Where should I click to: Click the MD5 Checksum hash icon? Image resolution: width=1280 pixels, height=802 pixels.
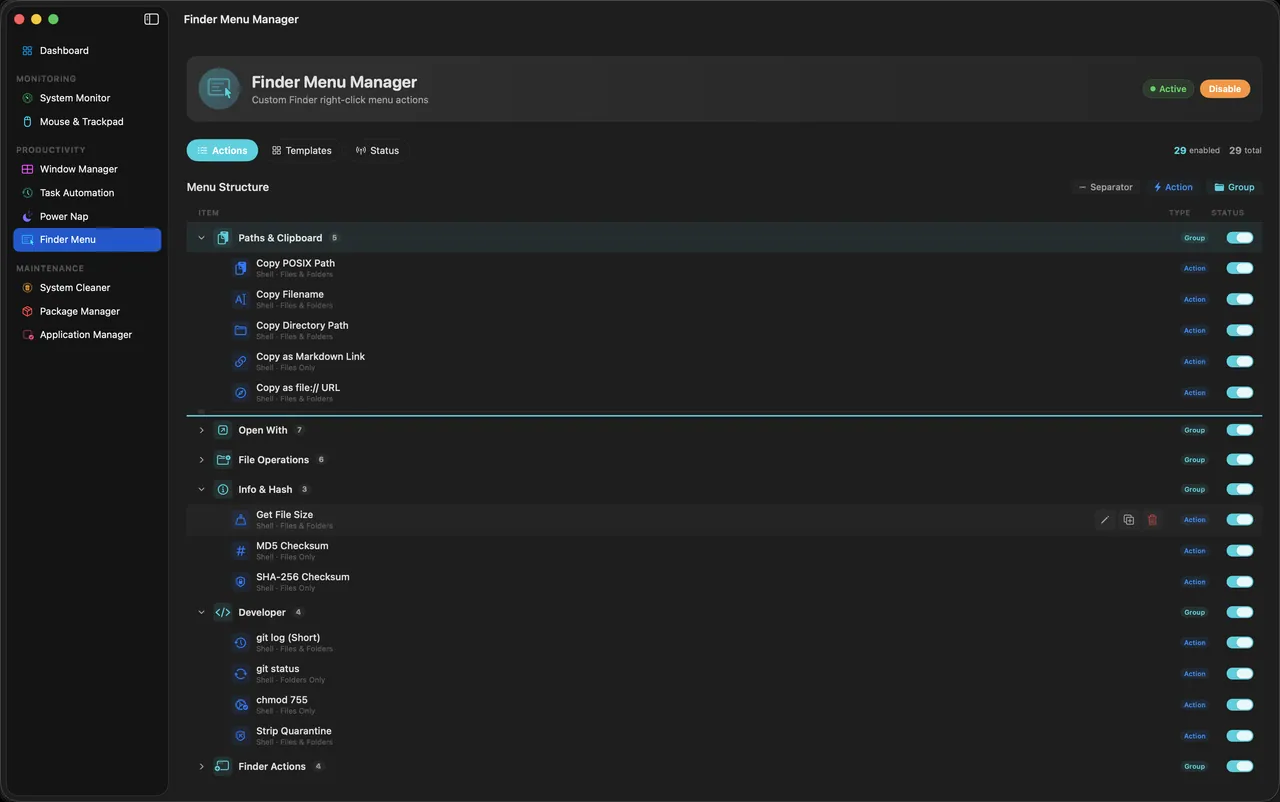240,551
